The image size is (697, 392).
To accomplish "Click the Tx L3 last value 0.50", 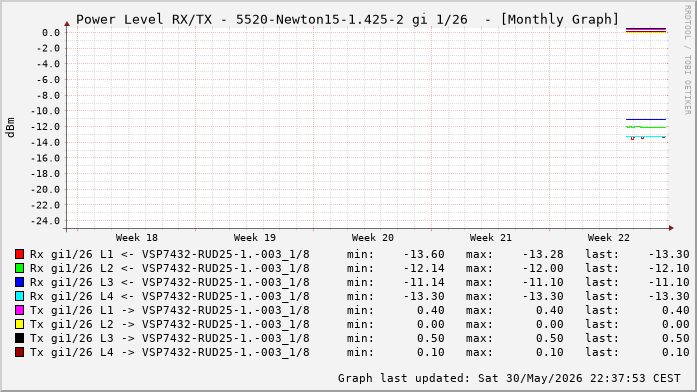I will click(x=676, y=338).
